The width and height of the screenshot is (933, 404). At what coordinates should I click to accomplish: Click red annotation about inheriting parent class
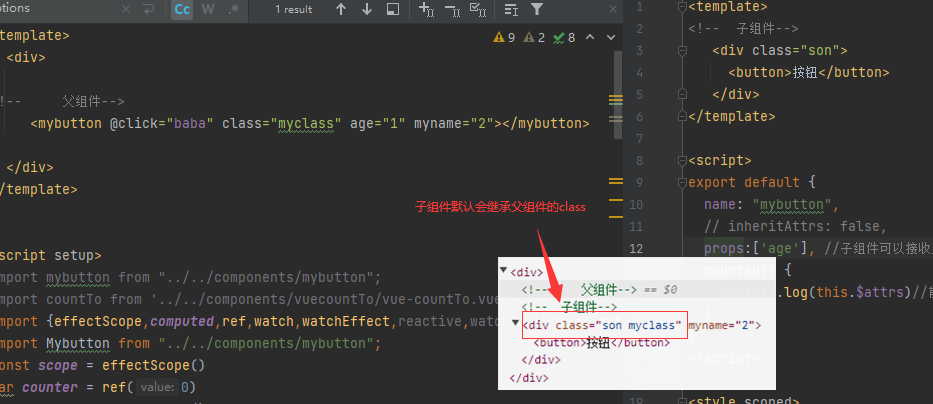click(x=500, y=207)
